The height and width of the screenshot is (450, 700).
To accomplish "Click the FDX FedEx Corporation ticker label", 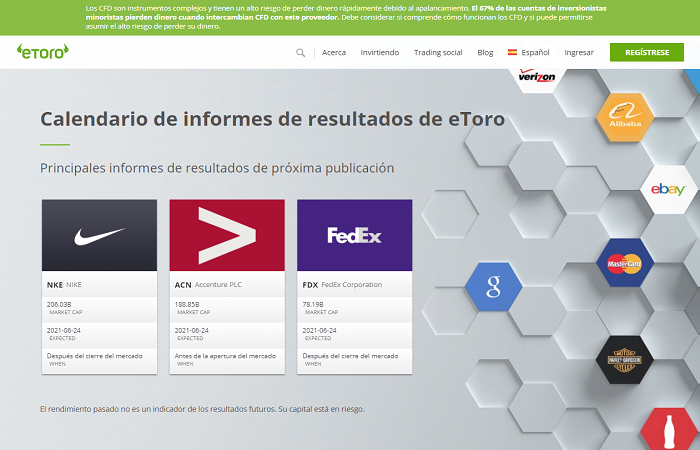I will (x=342, y=285).
